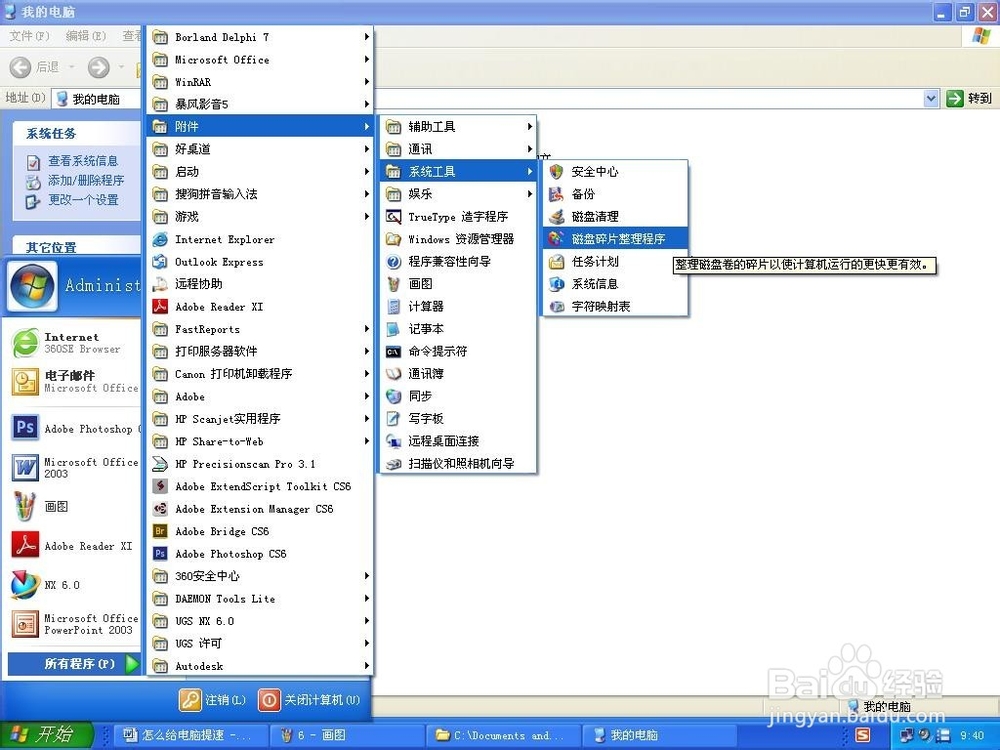Open 磁盘碎片整理程序 from system tools
This screenshot has width=1000, height=750.
(x=615, y=239)
